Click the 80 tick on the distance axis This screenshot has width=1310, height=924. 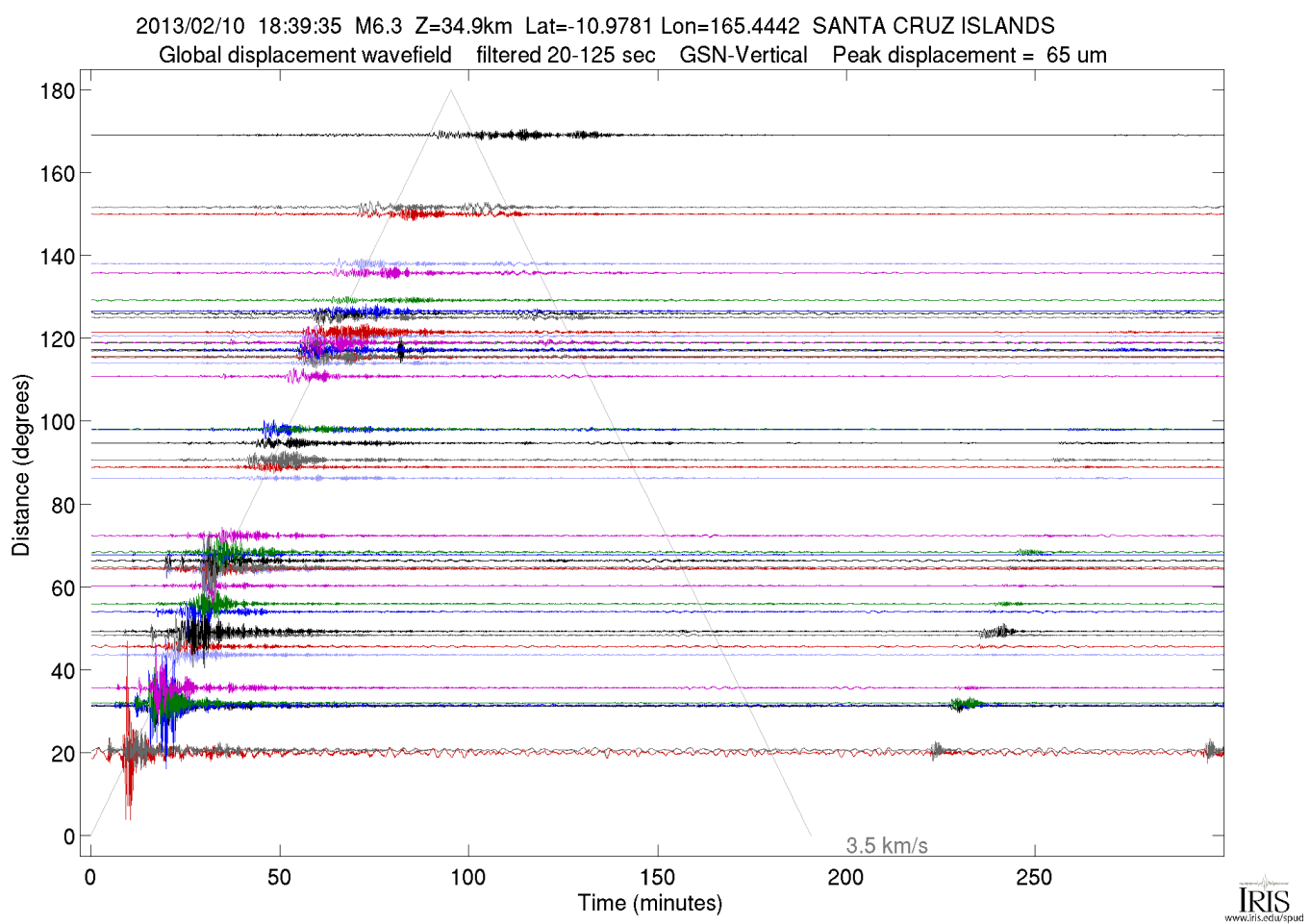(x=63, y=506)
